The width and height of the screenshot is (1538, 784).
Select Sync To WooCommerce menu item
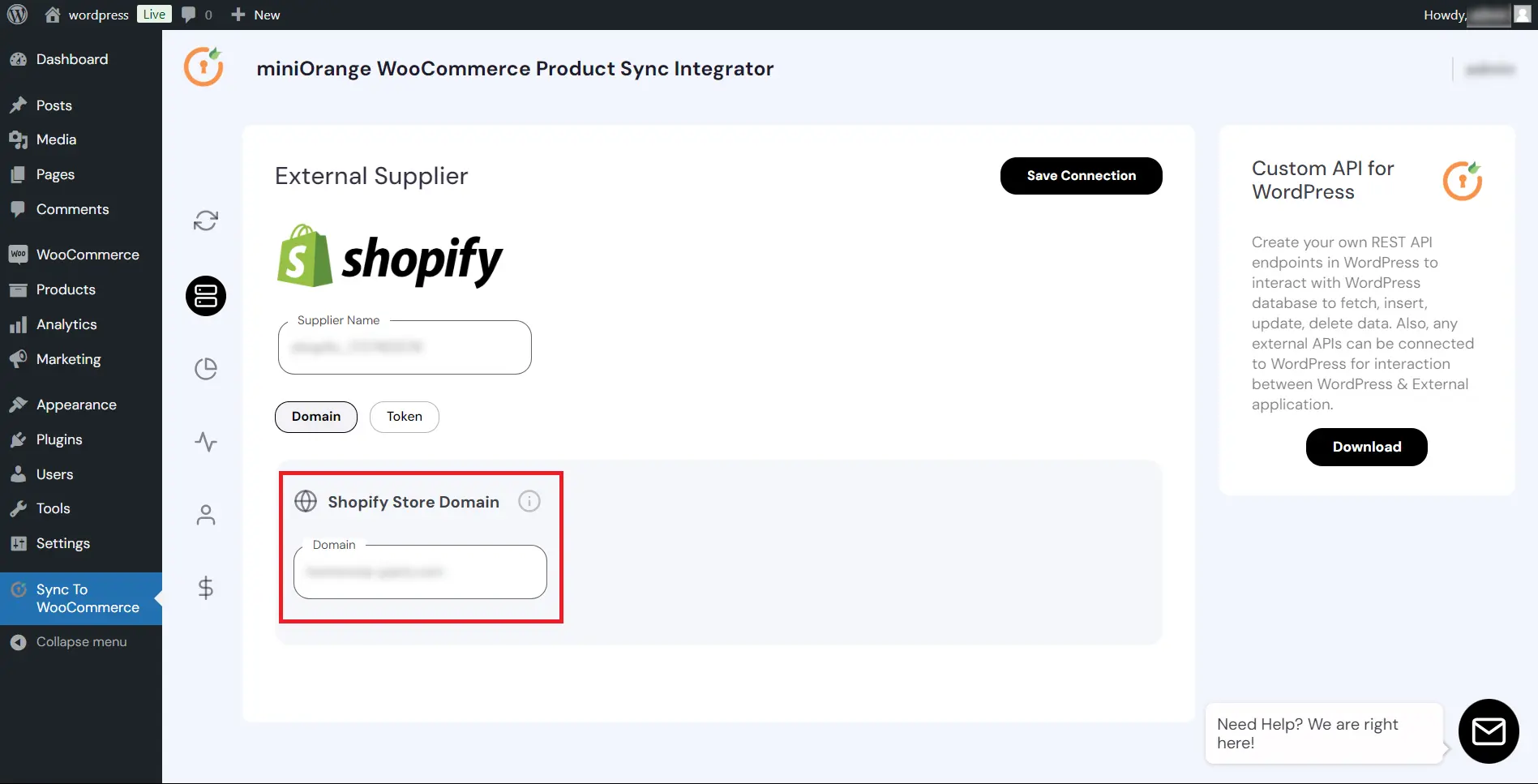click(81, 598)
